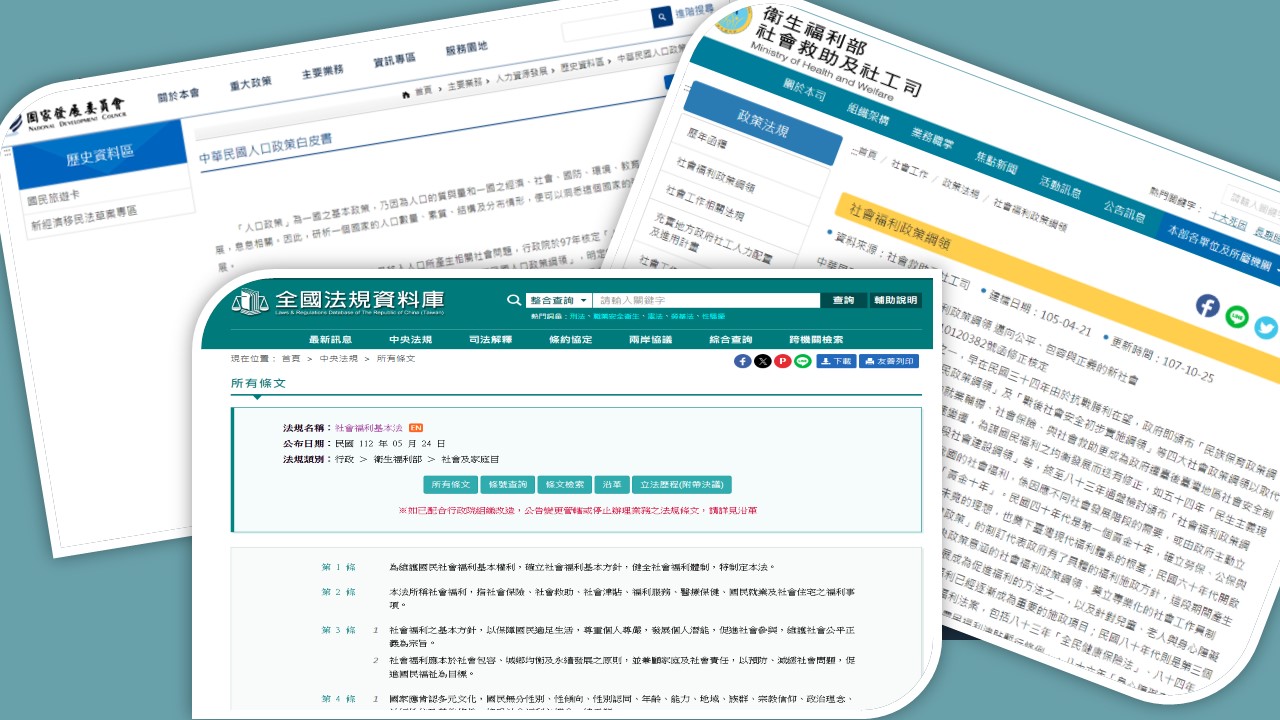Open 焦點新聞 in the MOHW navigation
Viewport: 1280px width, 720px height.
click(996, 164)
